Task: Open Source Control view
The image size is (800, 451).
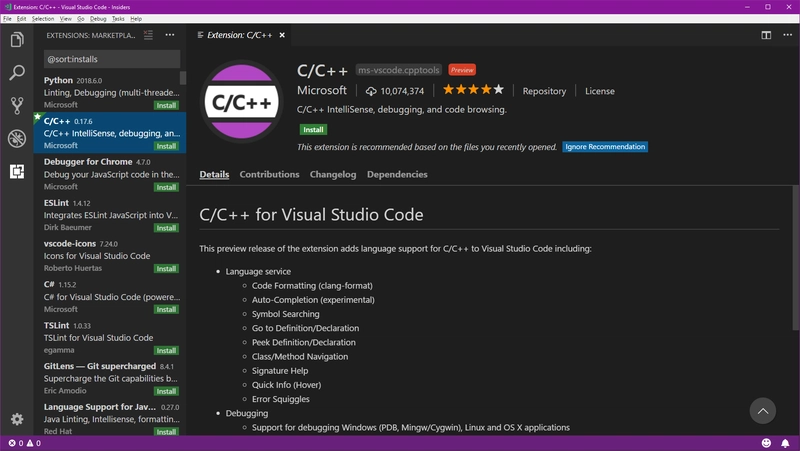Action: tap(16, 106)
